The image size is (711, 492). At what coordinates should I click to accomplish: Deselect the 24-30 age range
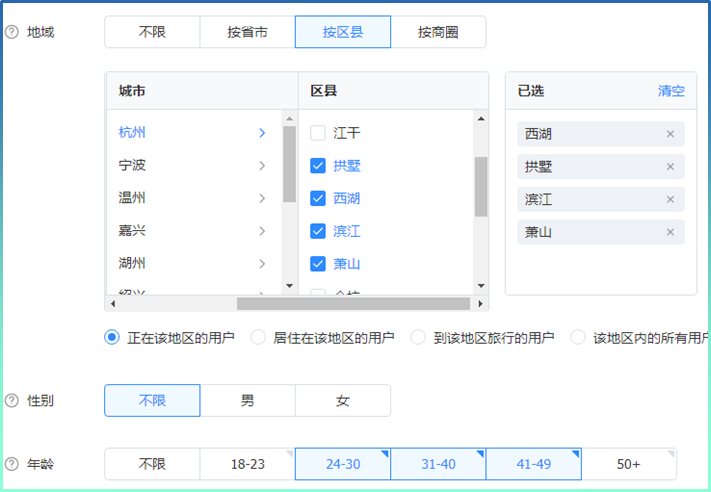point(343,464)
